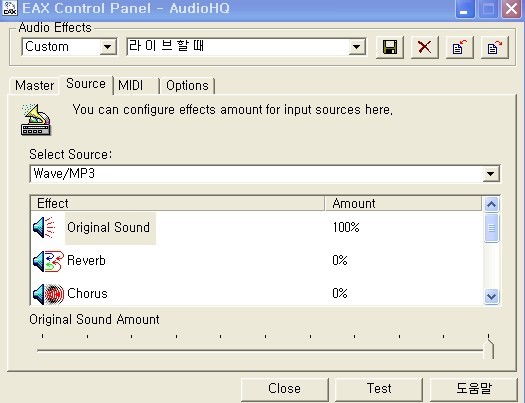
Task: Click the Original Sound speaker icon
Action: coord(44,228)
